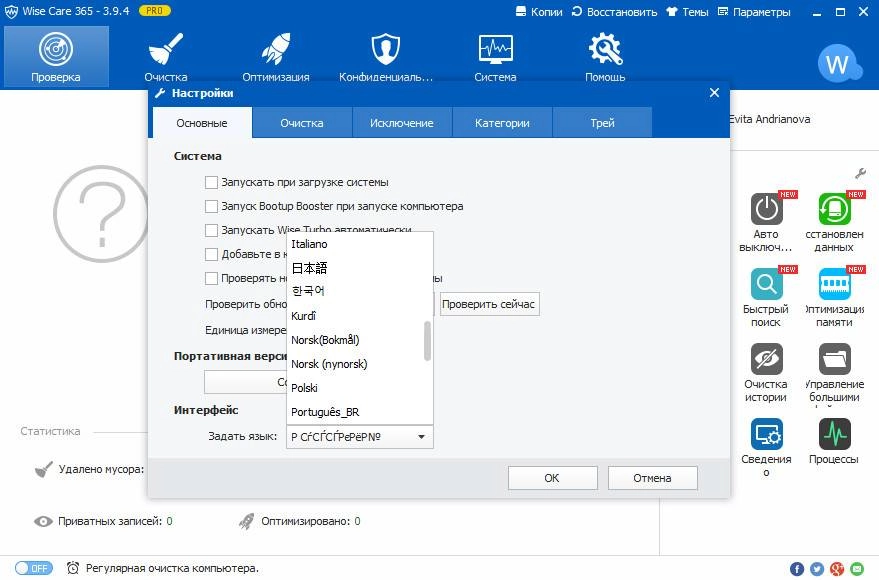Expand the Задать язык language combo box
Viewport: 879px width, 580px height.
pos(360,437)
